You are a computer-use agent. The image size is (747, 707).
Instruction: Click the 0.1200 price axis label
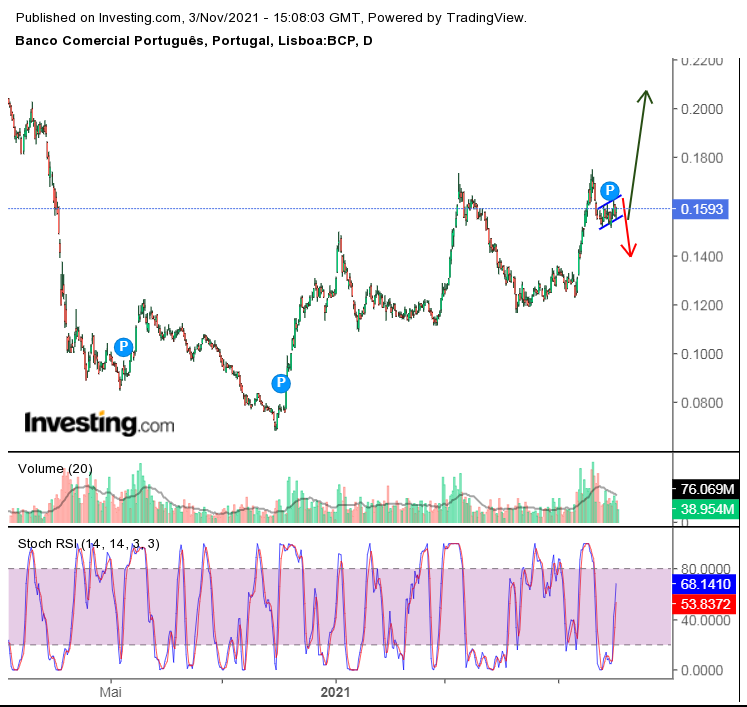[x=702, y=305]
